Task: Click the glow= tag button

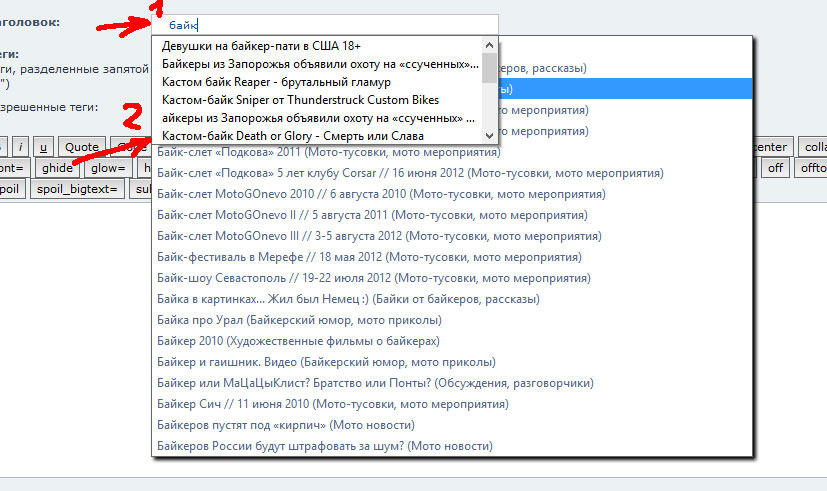Action: [108, 168]
